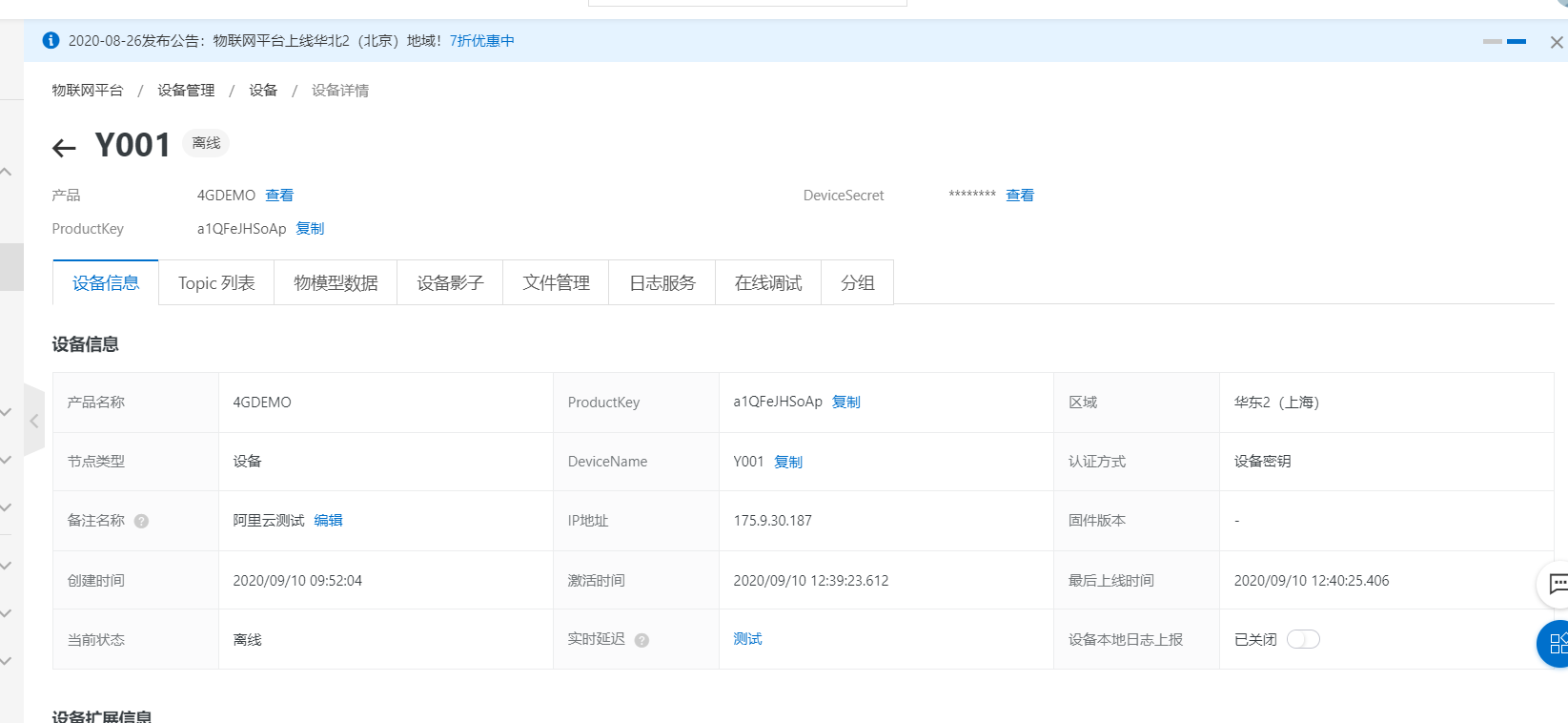Click the last online time 2020/09/10 12:40:25.406
Image resolution: width=1568 pixels, height=723 pixels.
(1312, 581)
